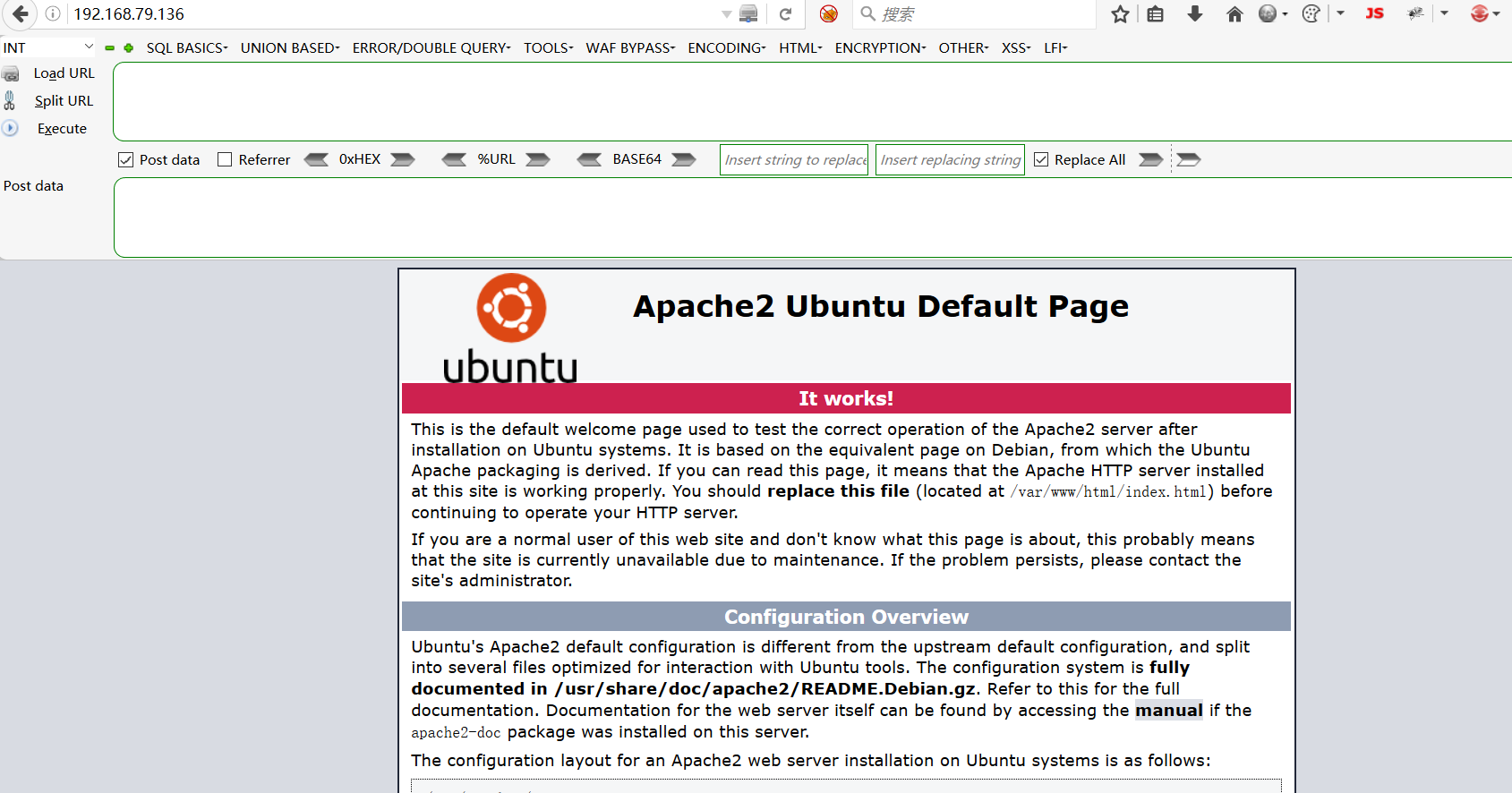Open the TOOLS menu
The width and height of the screenshot is (1512, 793).
pyautogui.click(x=549, y=47)
